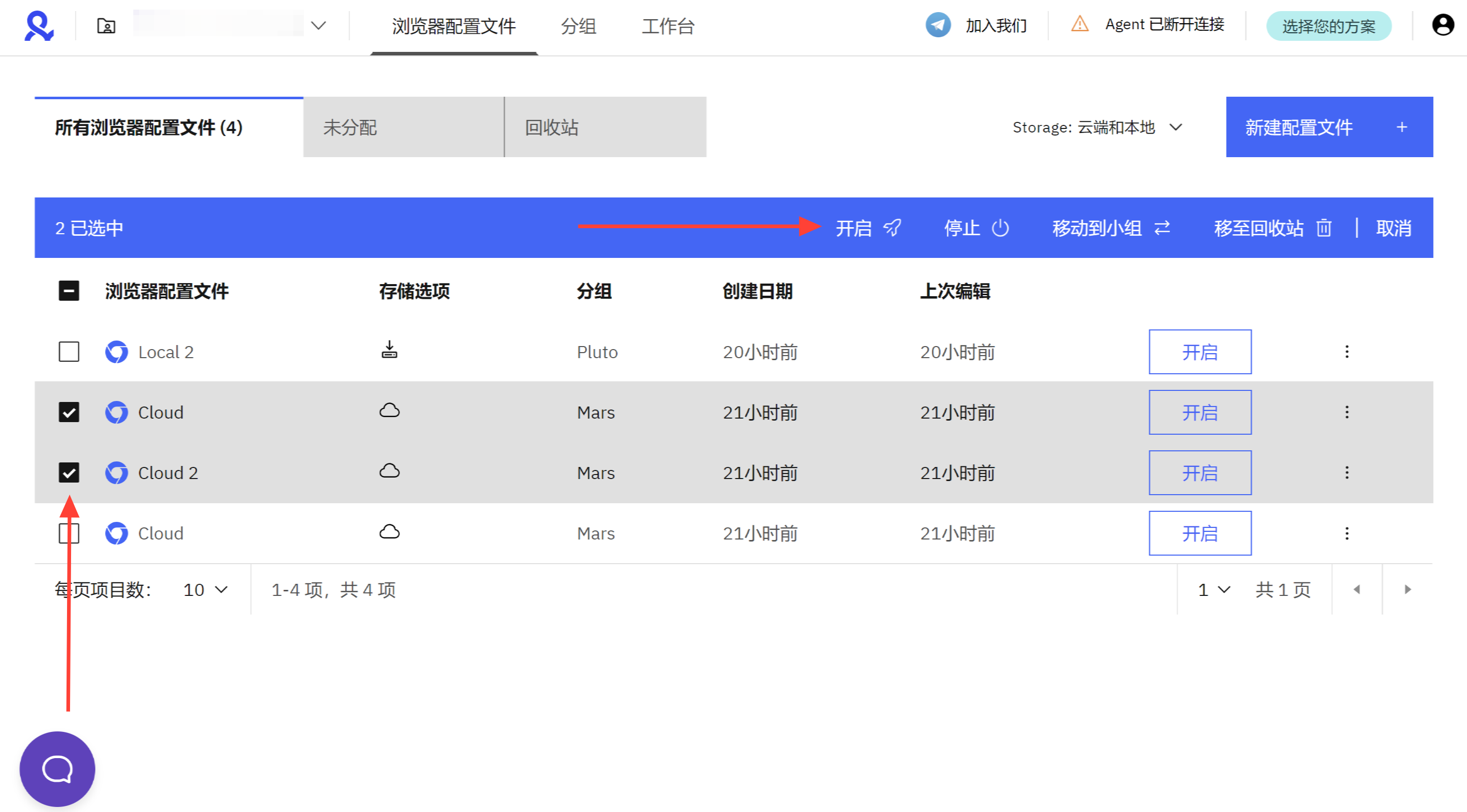Open the Storage 云端和本地 dropdown

coord(1098,127)
